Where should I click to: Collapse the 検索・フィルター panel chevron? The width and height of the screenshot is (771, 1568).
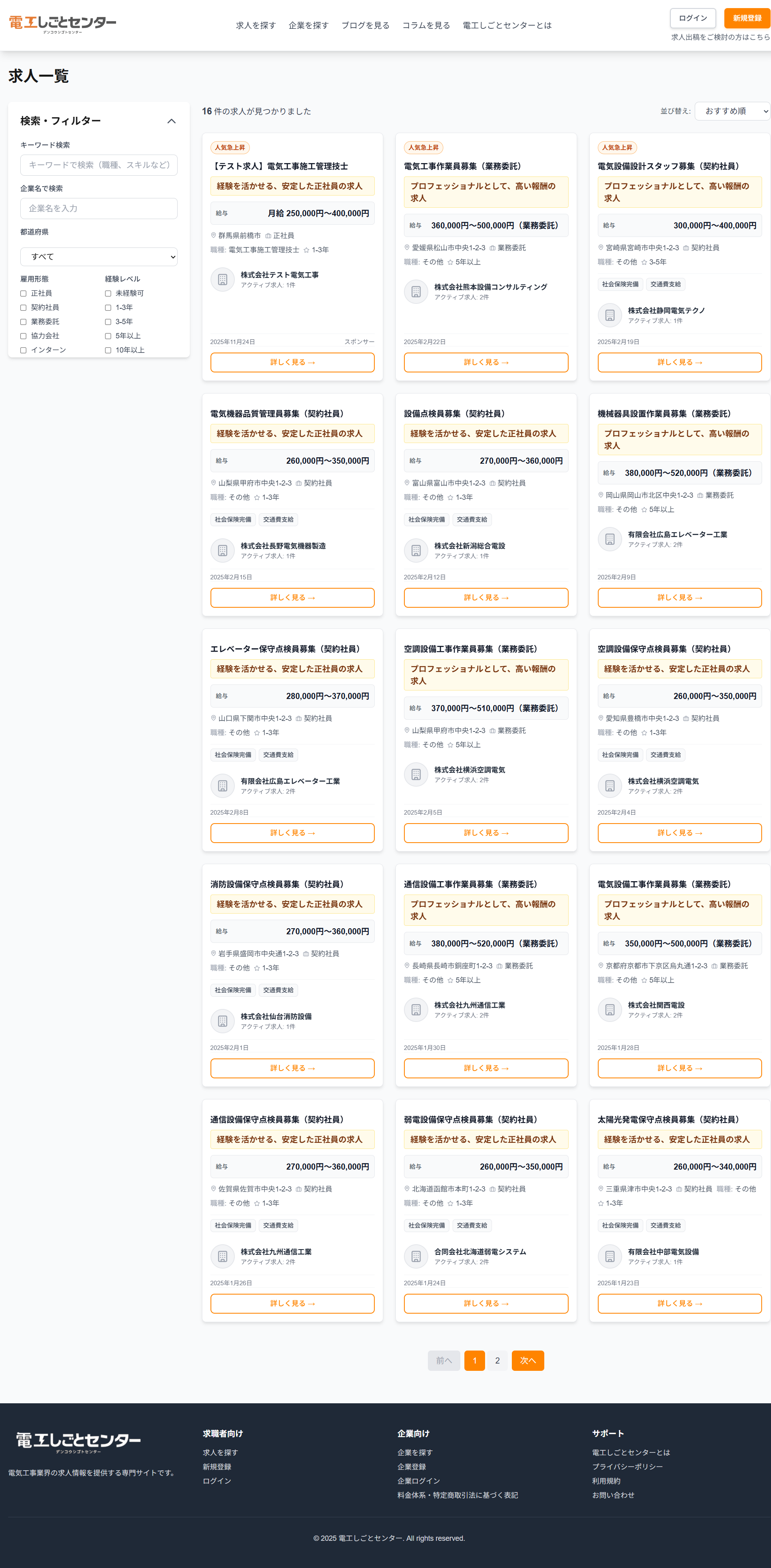[172, 121]
